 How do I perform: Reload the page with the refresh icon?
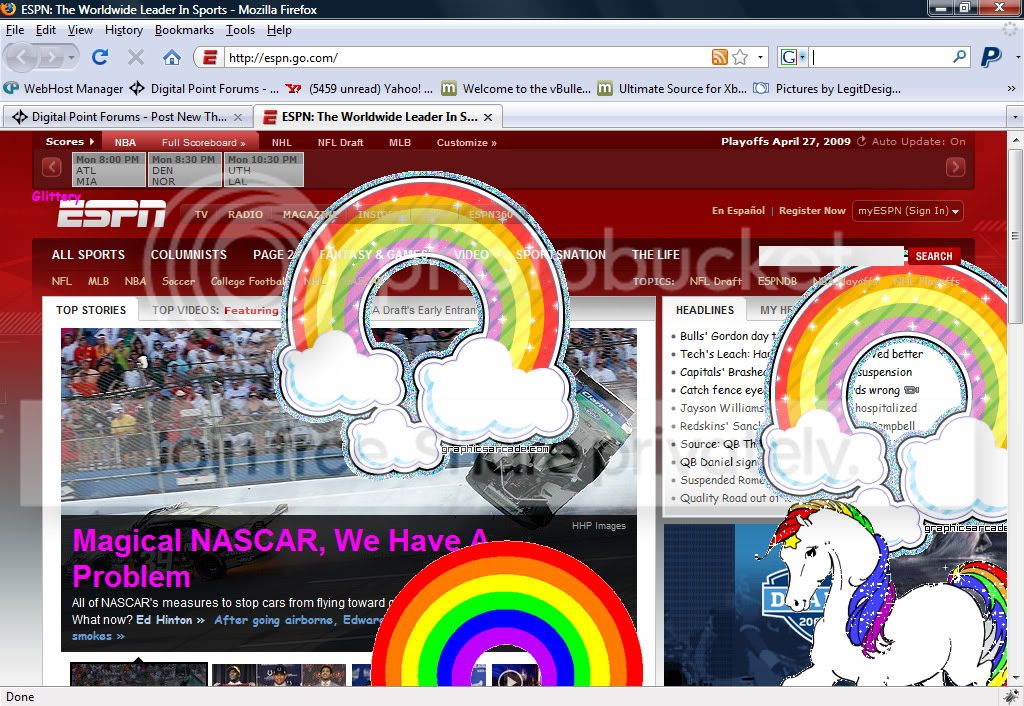tap(100, 57)
